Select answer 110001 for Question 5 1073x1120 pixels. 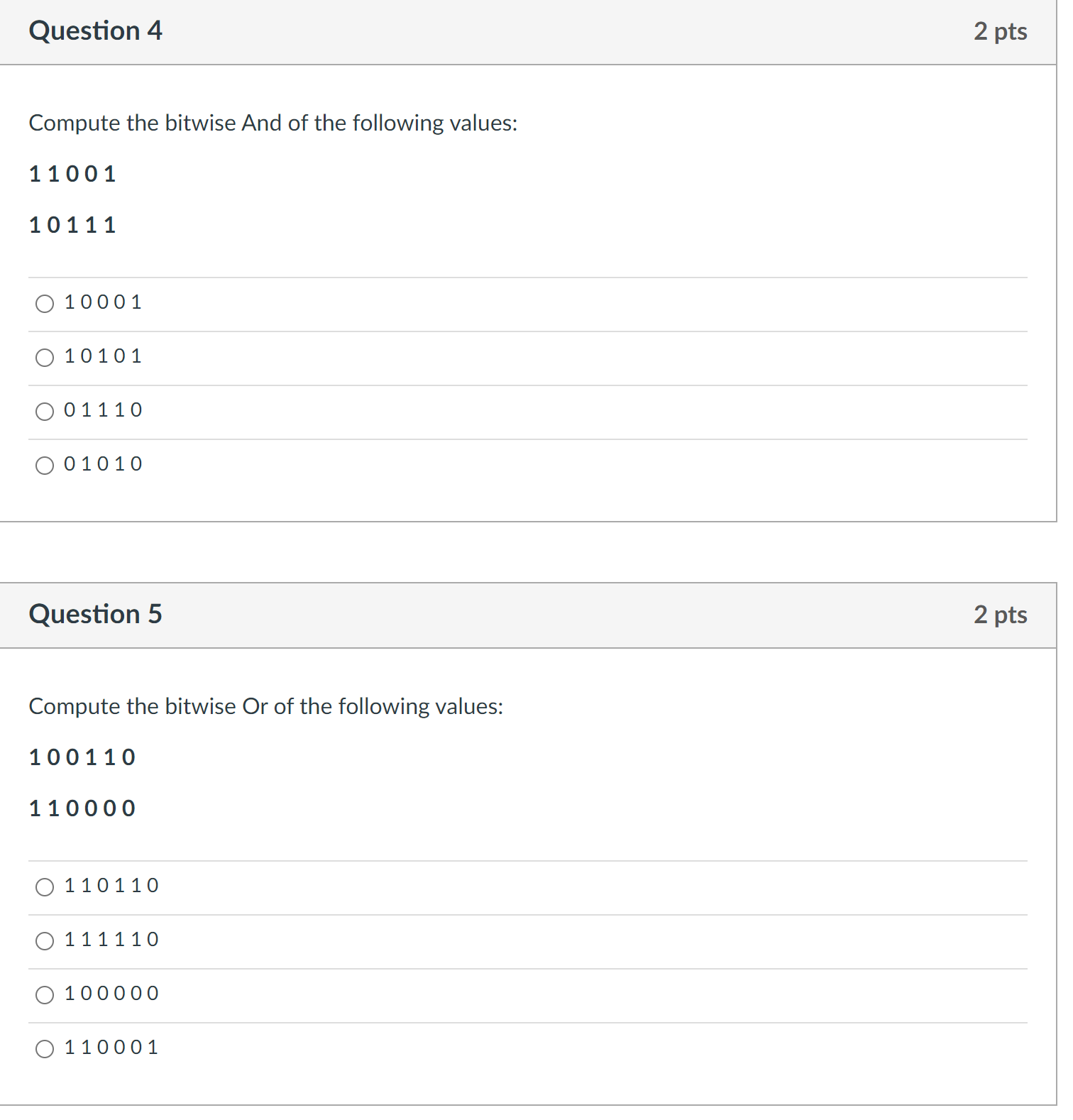tap(45, 1048)
